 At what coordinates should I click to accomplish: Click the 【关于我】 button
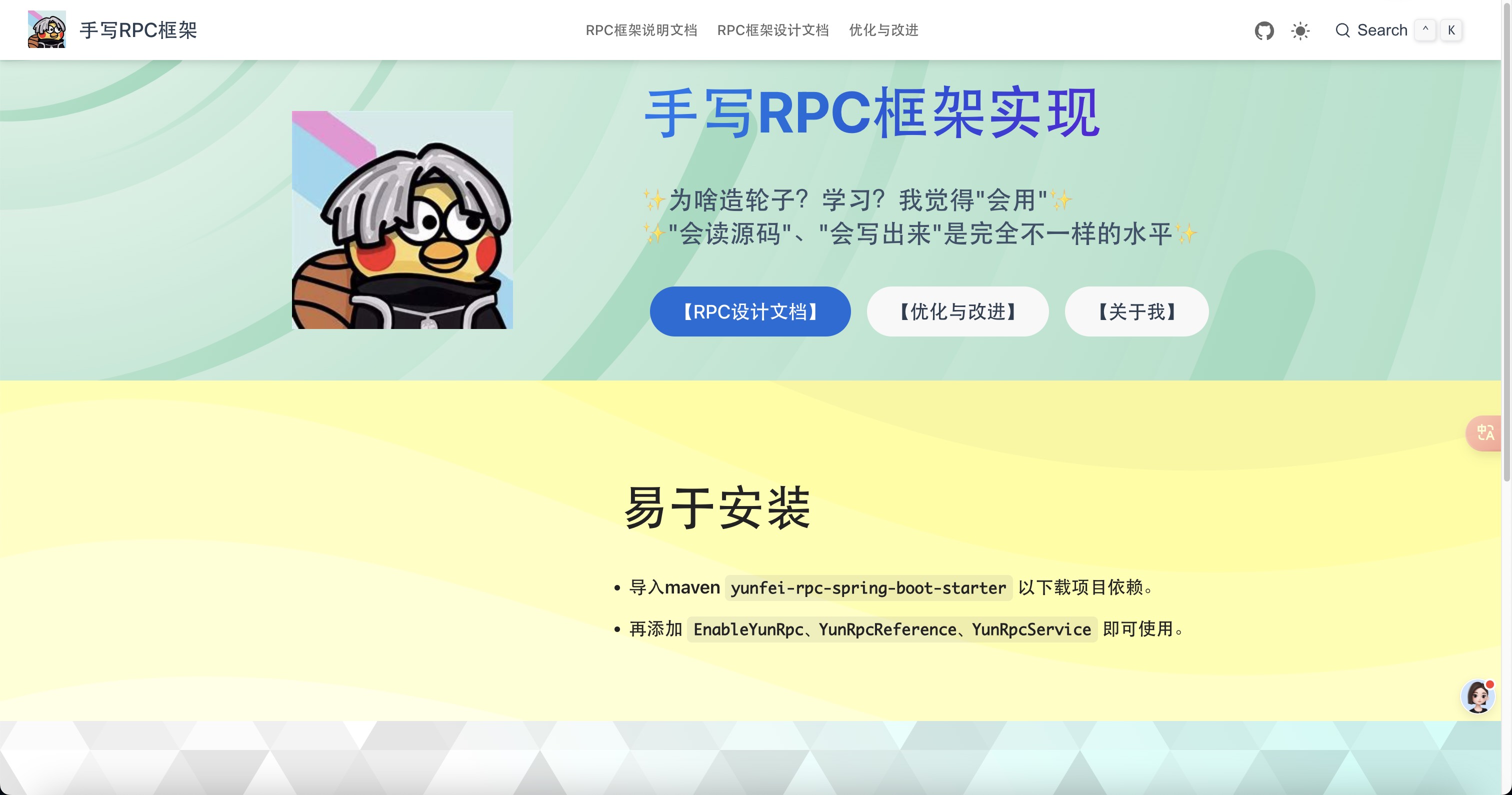tap(1136, 311)
